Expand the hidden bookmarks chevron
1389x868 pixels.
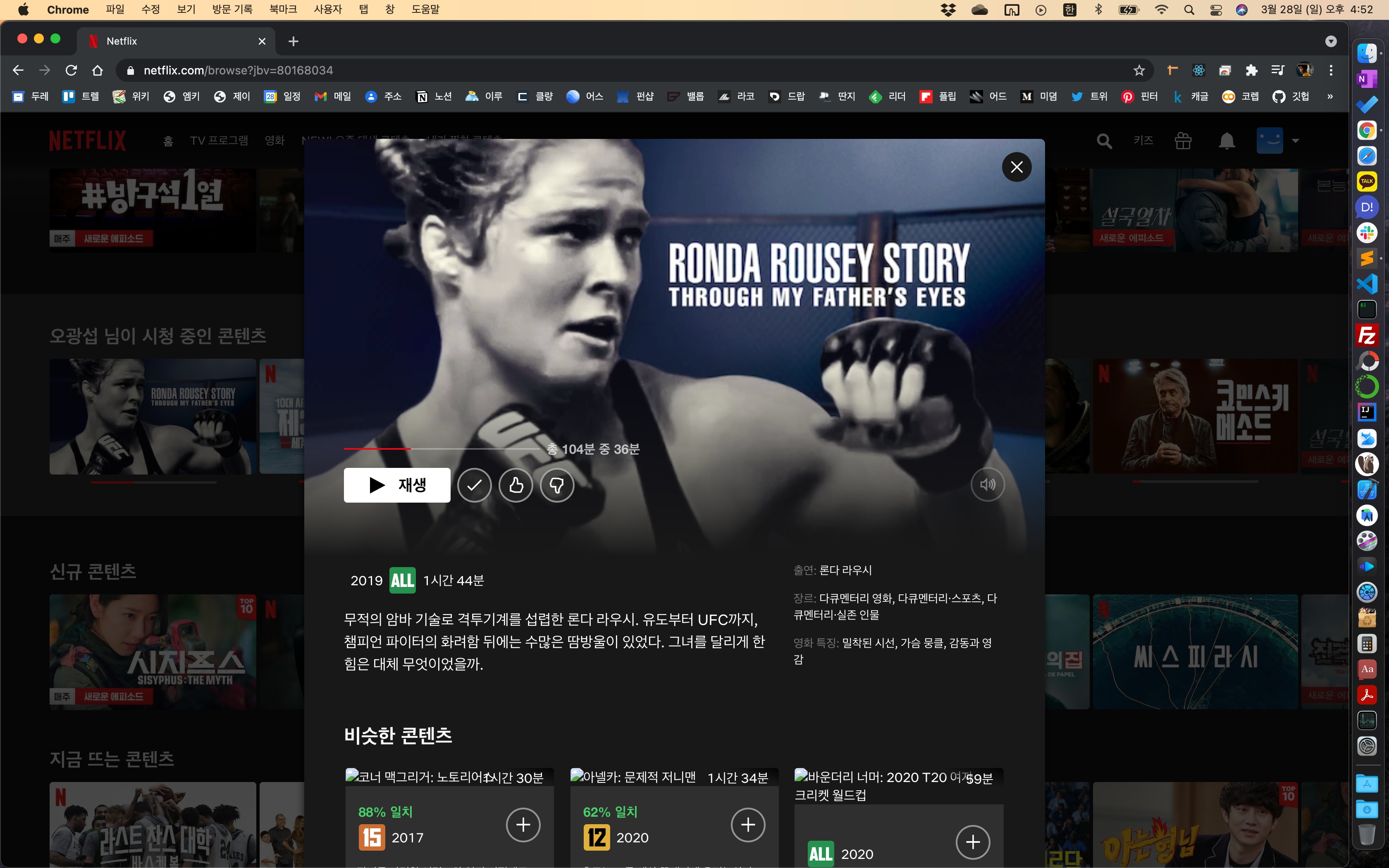coord(1330,96)
